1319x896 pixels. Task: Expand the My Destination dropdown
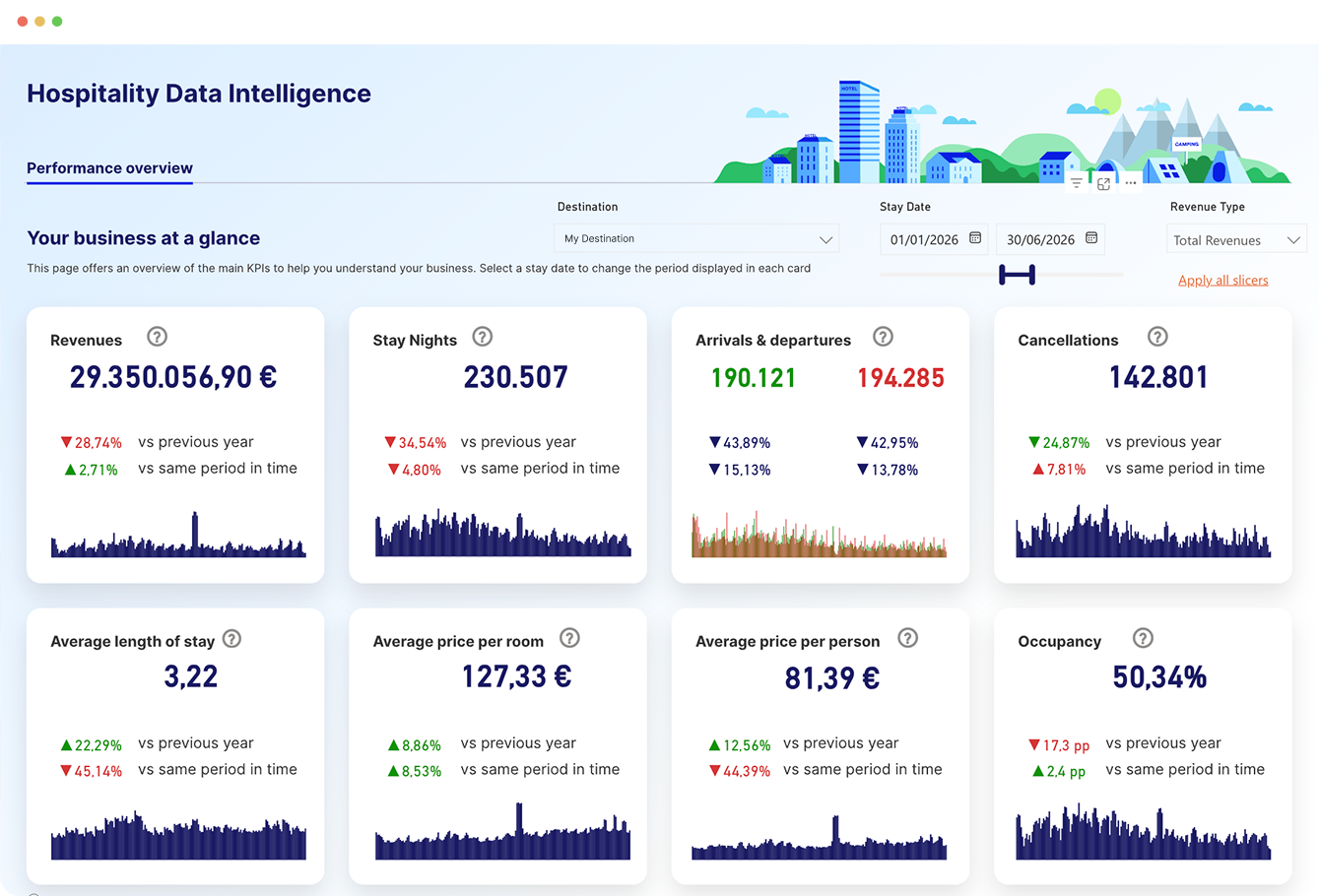pyautogui.click(x=695, y=238)
